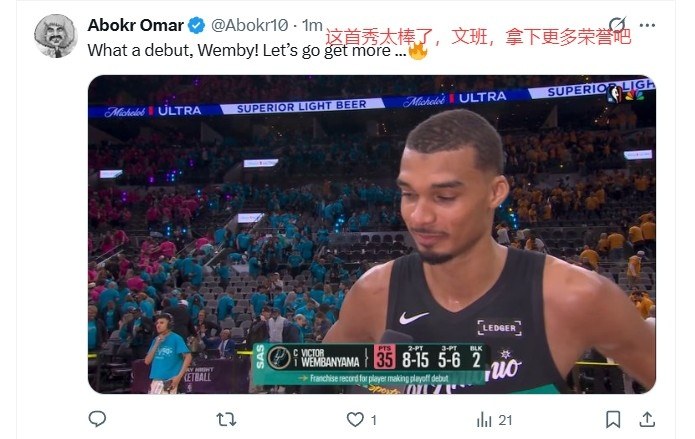Open view analytics bar chart icon
The image size is (695, 439).
point(484,419)
